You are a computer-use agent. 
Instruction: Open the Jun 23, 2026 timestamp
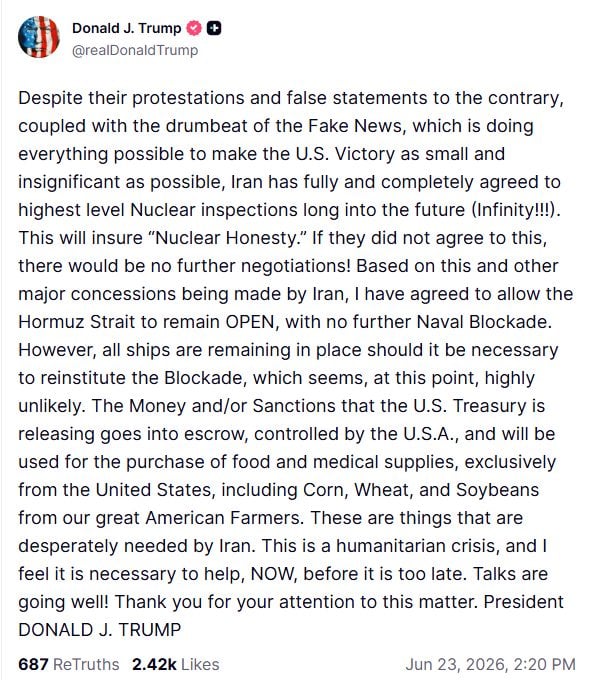pos(490,664)
